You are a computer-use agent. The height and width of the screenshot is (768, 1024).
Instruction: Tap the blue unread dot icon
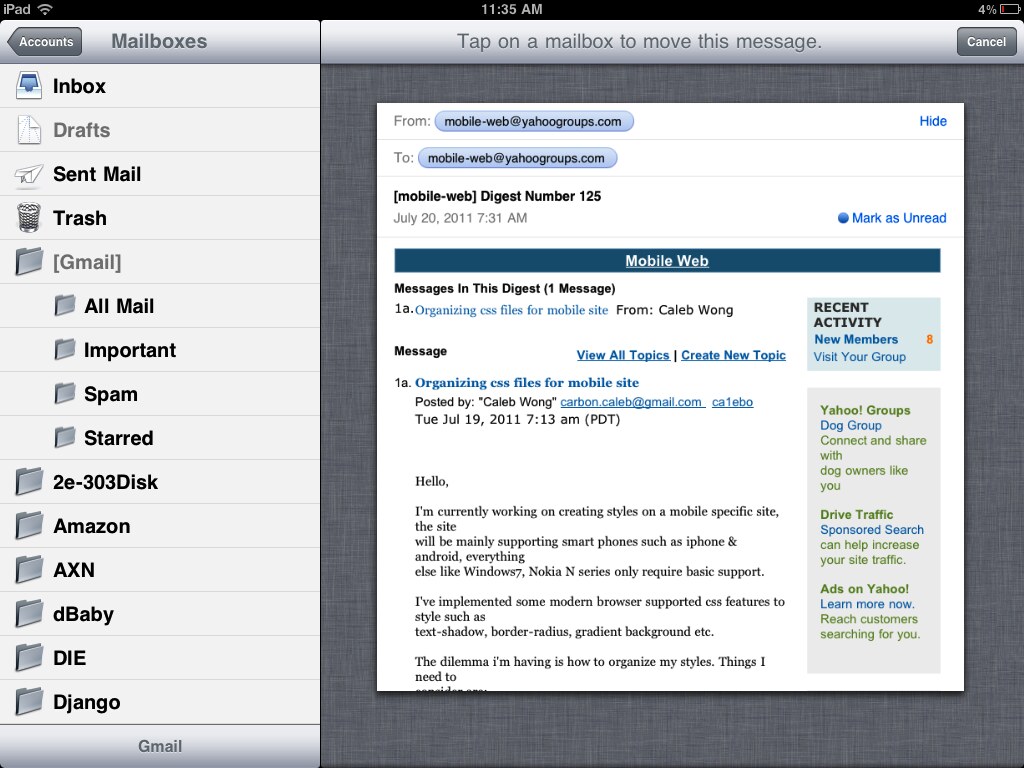[x=843, y=218]
